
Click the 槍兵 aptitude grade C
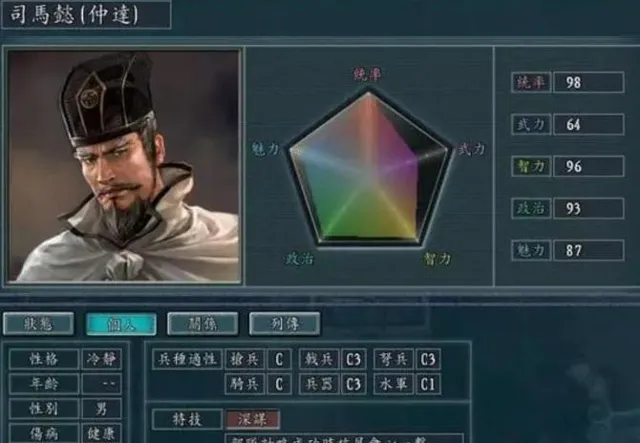click(x=279, y=359)
